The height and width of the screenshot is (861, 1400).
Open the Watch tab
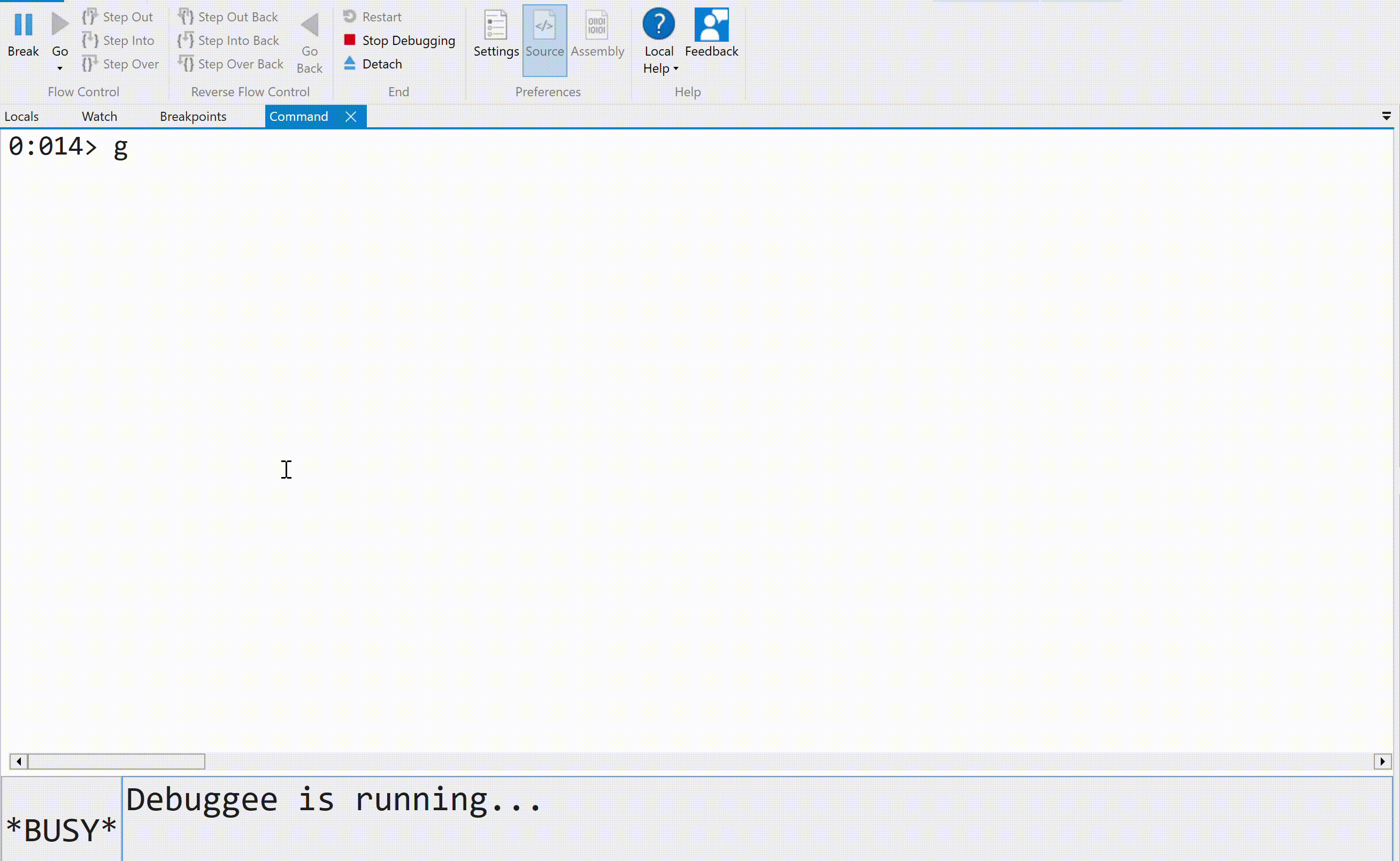pos(99,116)
